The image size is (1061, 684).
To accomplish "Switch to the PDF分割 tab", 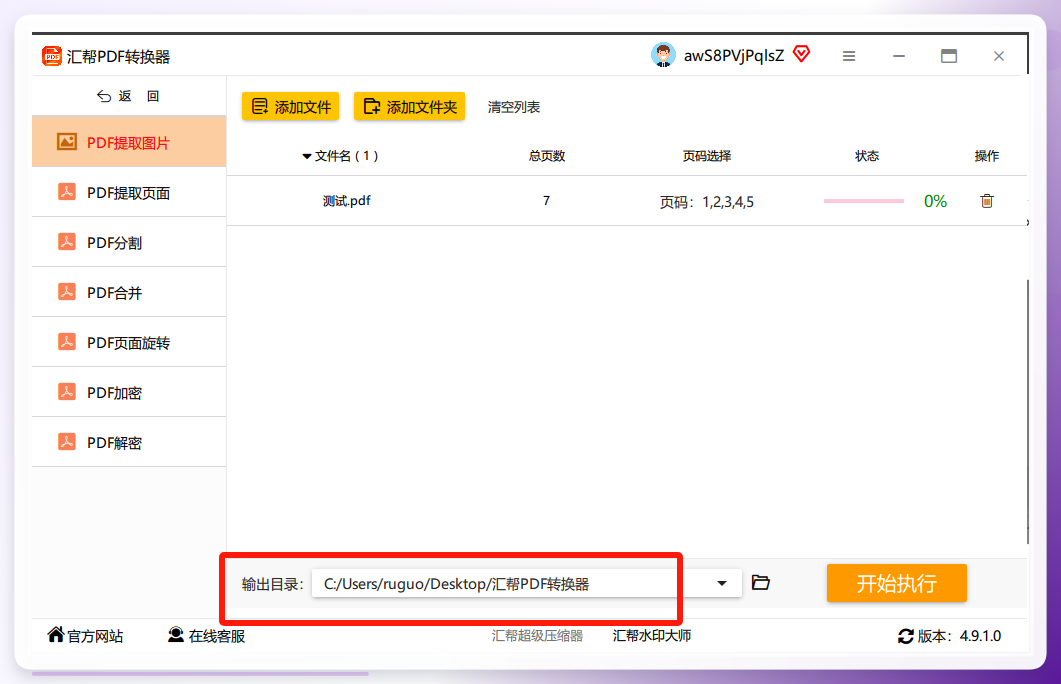I will (x=129, y=242).
